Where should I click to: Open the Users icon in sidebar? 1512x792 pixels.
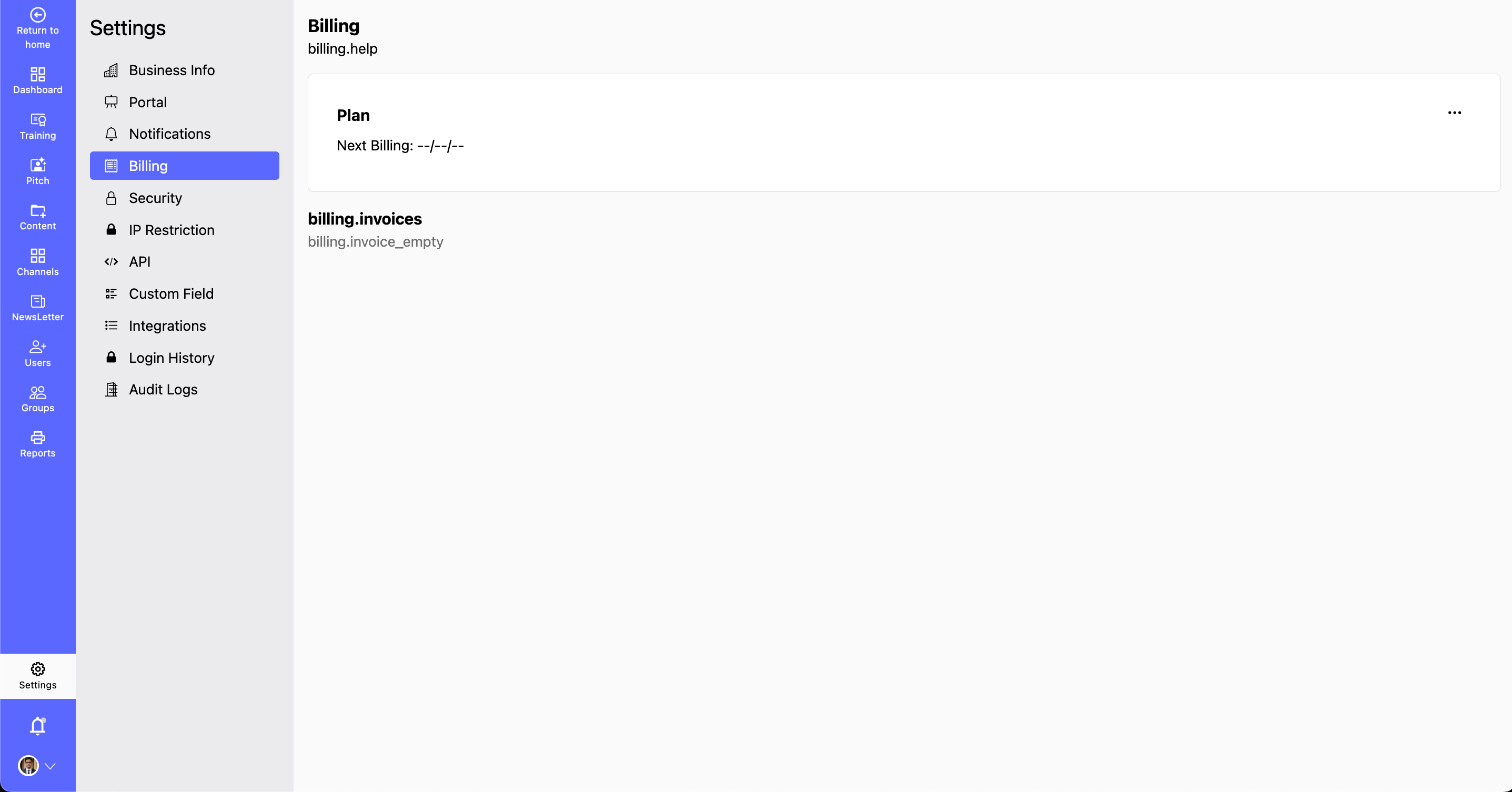coord(37,347)
